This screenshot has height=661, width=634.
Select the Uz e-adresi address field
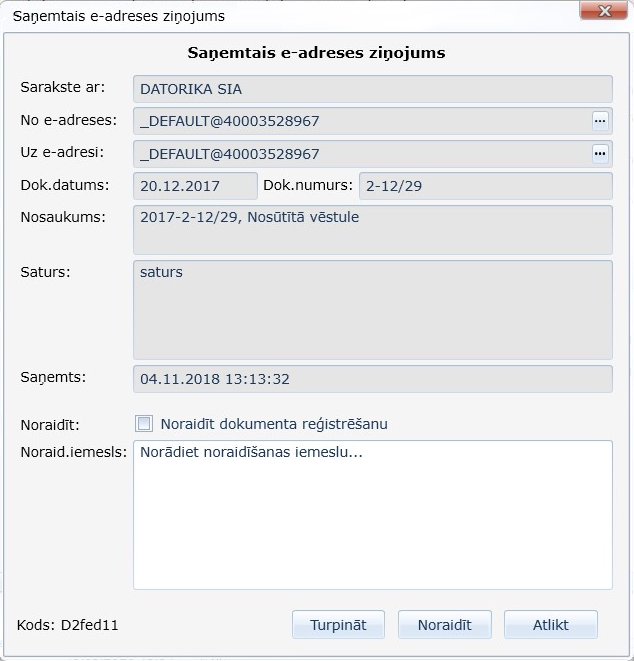360,154
